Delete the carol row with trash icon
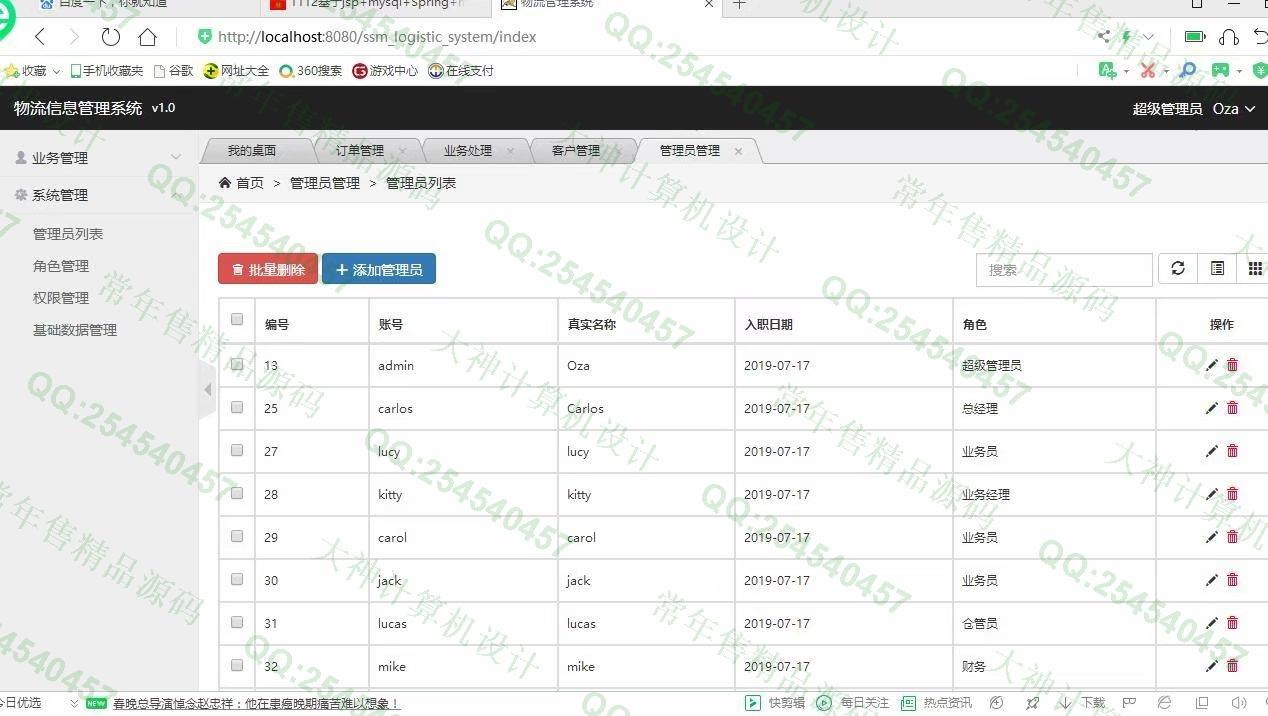The image size is (1268, 716). click(1232, 537)
